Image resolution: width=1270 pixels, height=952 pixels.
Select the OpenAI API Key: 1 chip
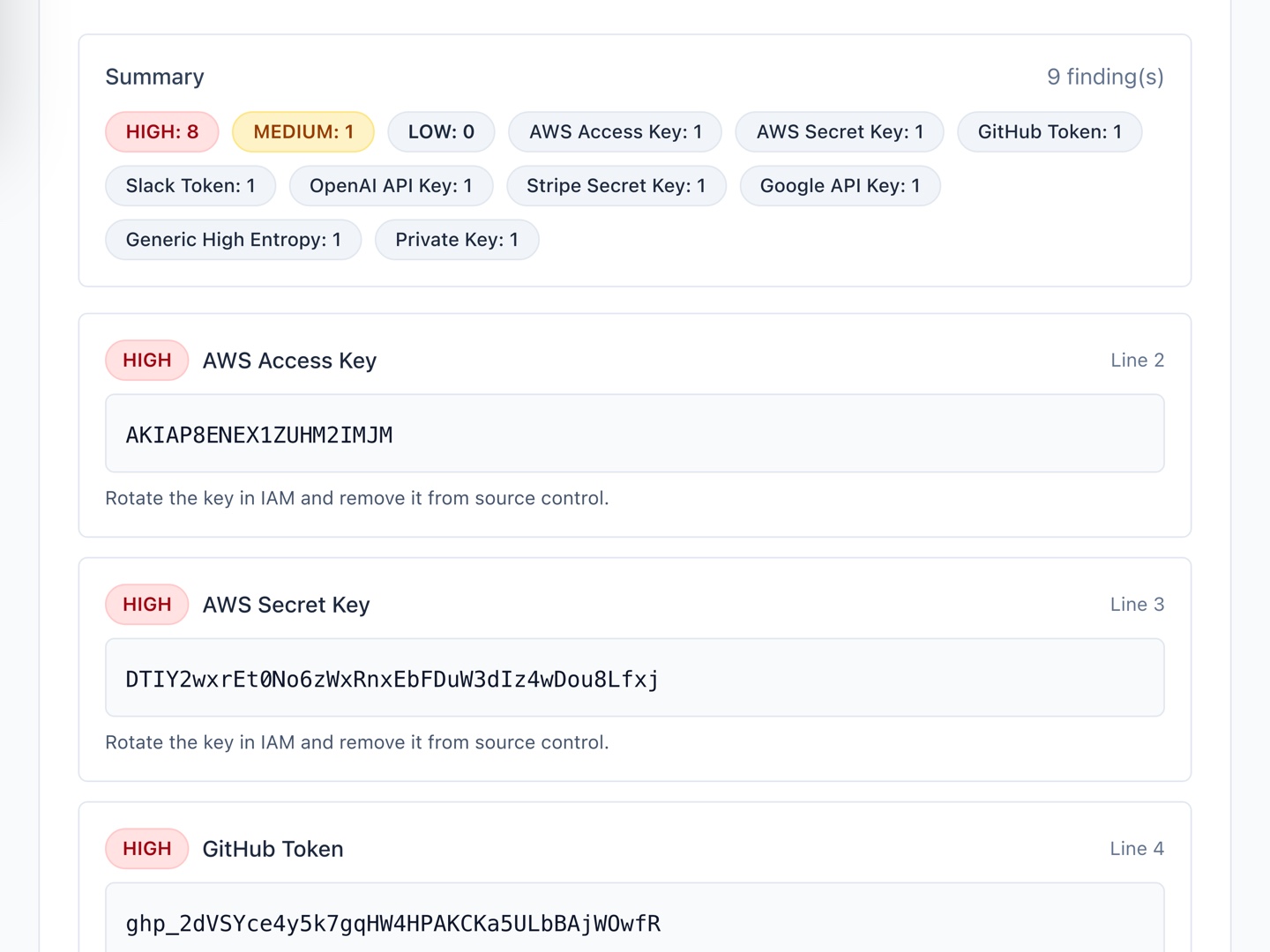[x=391, y=186]
